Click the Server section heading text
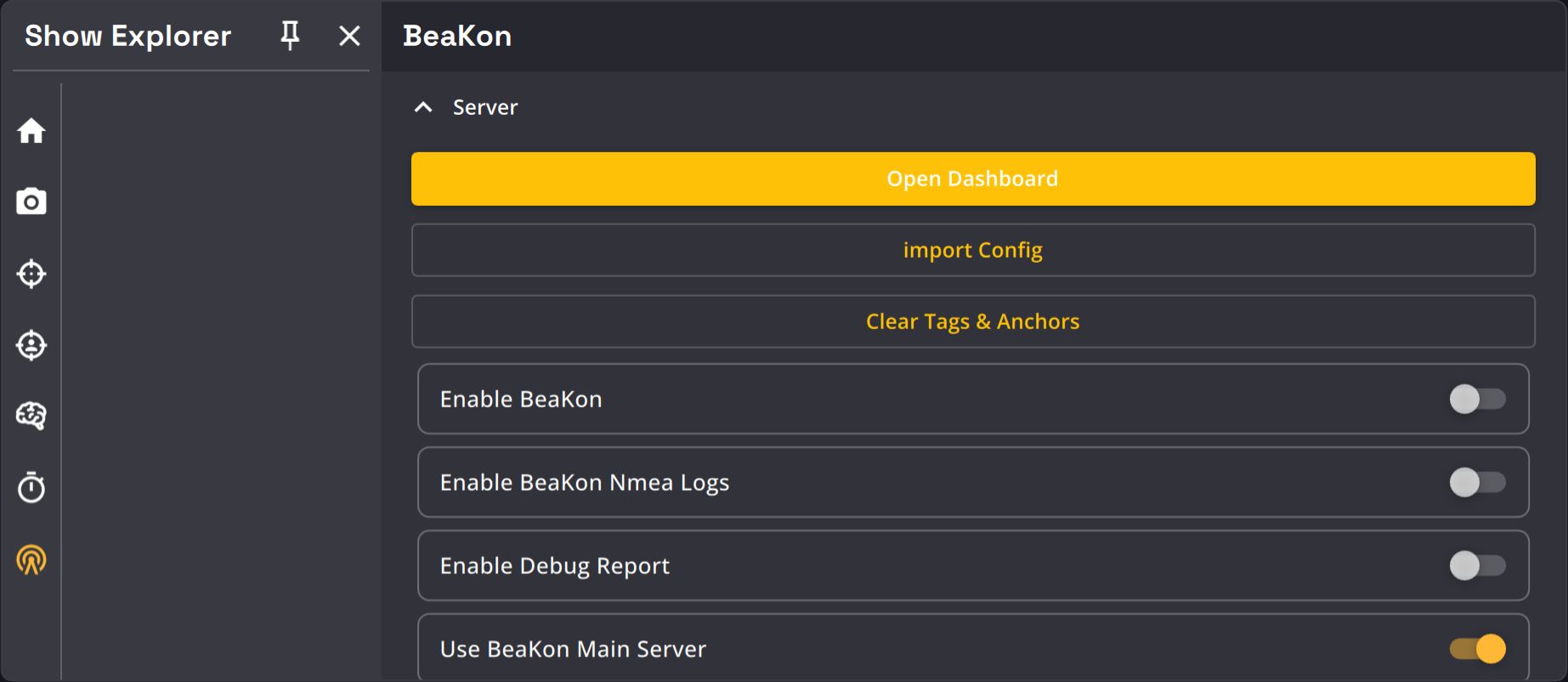The width and height of the screenshot is (1568, 682). [x=484, y=107]
